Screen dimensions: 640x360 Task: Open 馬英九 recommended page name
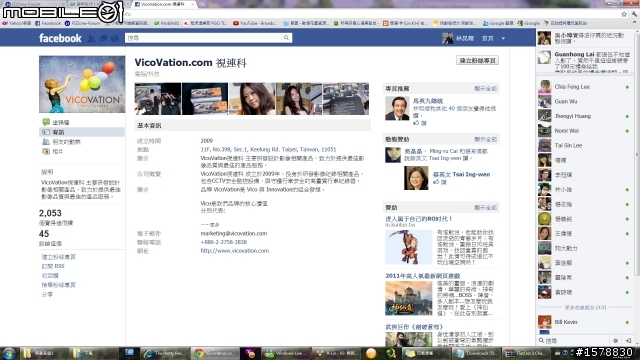tap(428, 101)
